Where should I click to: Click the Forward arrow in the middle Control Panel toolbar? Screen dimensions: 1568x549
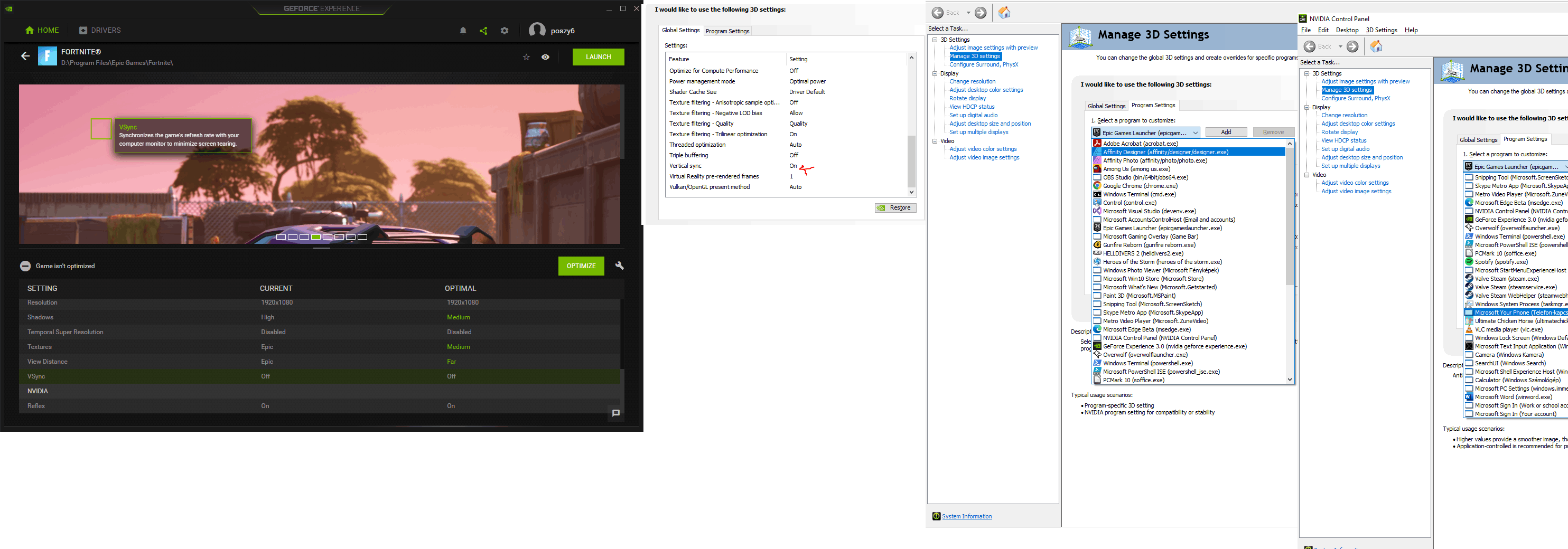click(981, 13)
